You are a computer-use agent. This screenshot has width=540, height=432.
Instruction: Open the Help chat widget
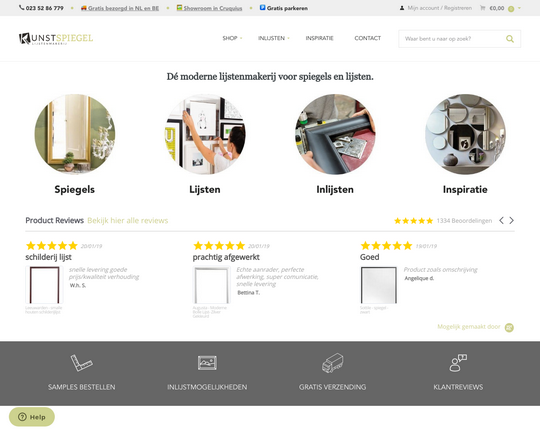tap(32, 417)
